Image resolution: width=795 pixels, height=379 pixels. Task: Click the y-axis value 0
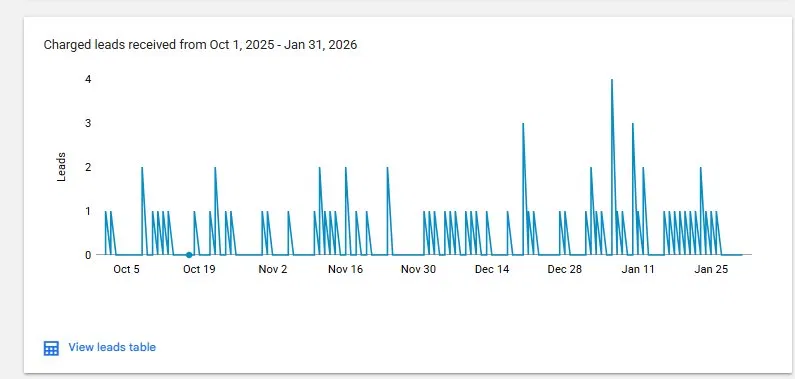click(88, 255)
